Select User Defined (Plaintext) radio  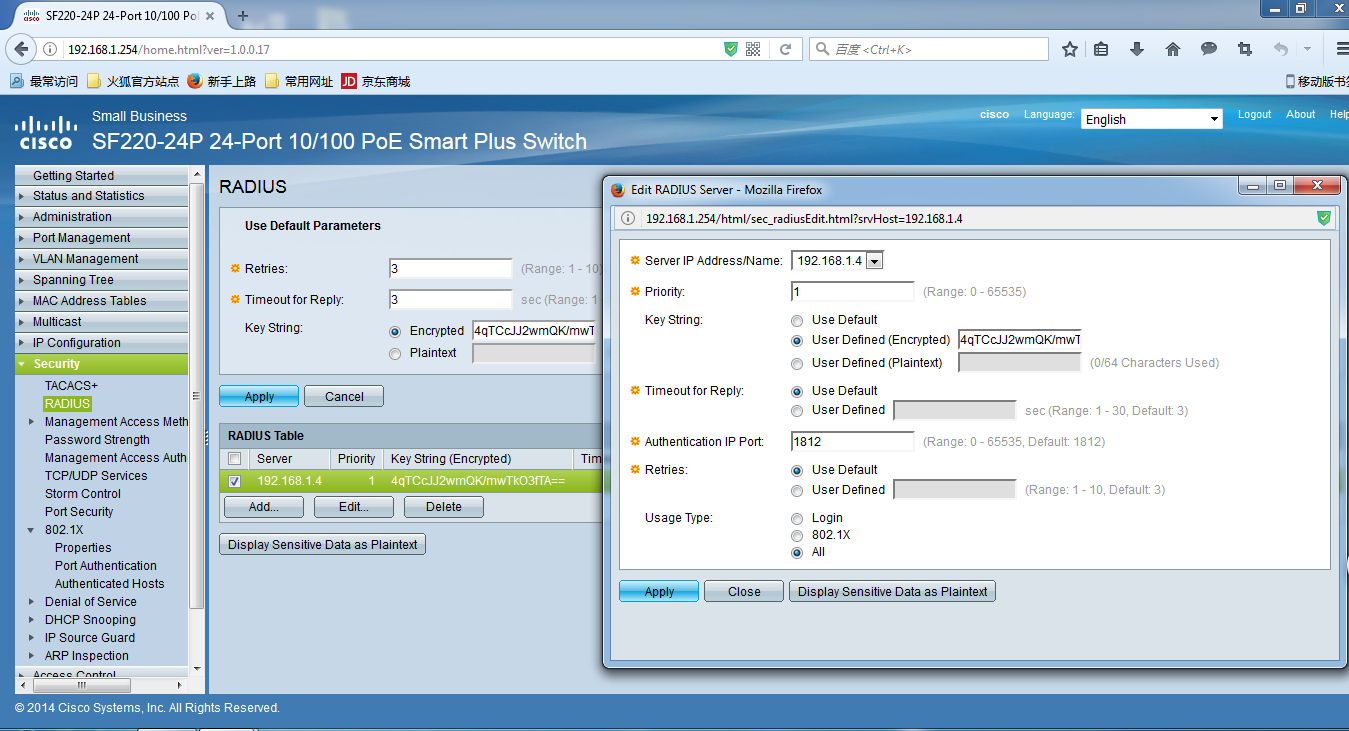(797, 363)
